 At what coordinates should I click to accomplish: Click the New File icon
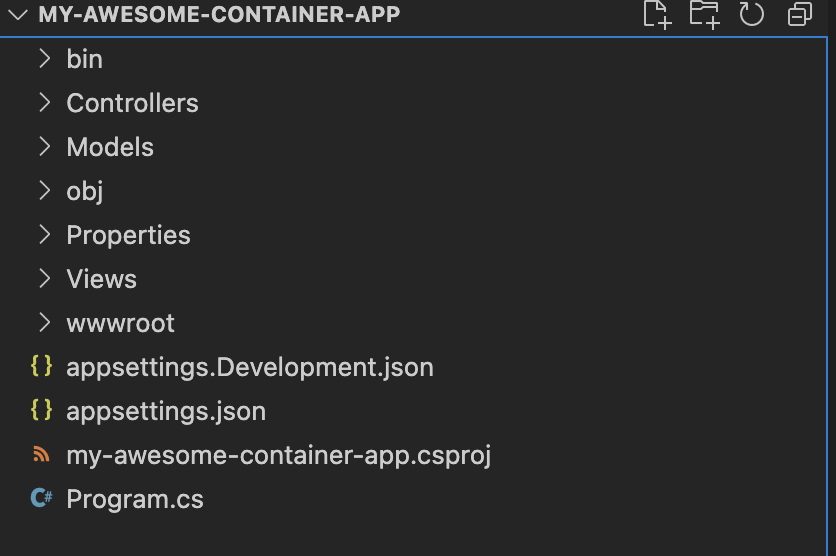[x=657, y=14]
